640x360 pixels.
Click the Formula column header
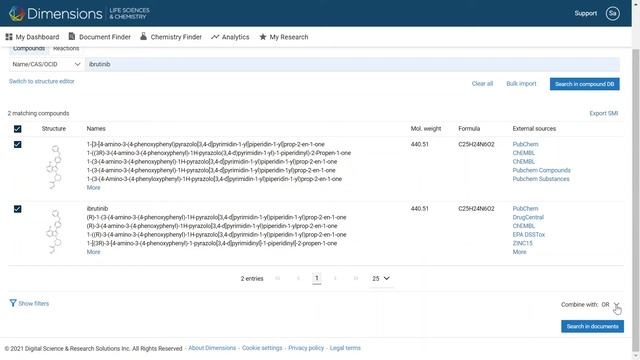pos(469,129)
